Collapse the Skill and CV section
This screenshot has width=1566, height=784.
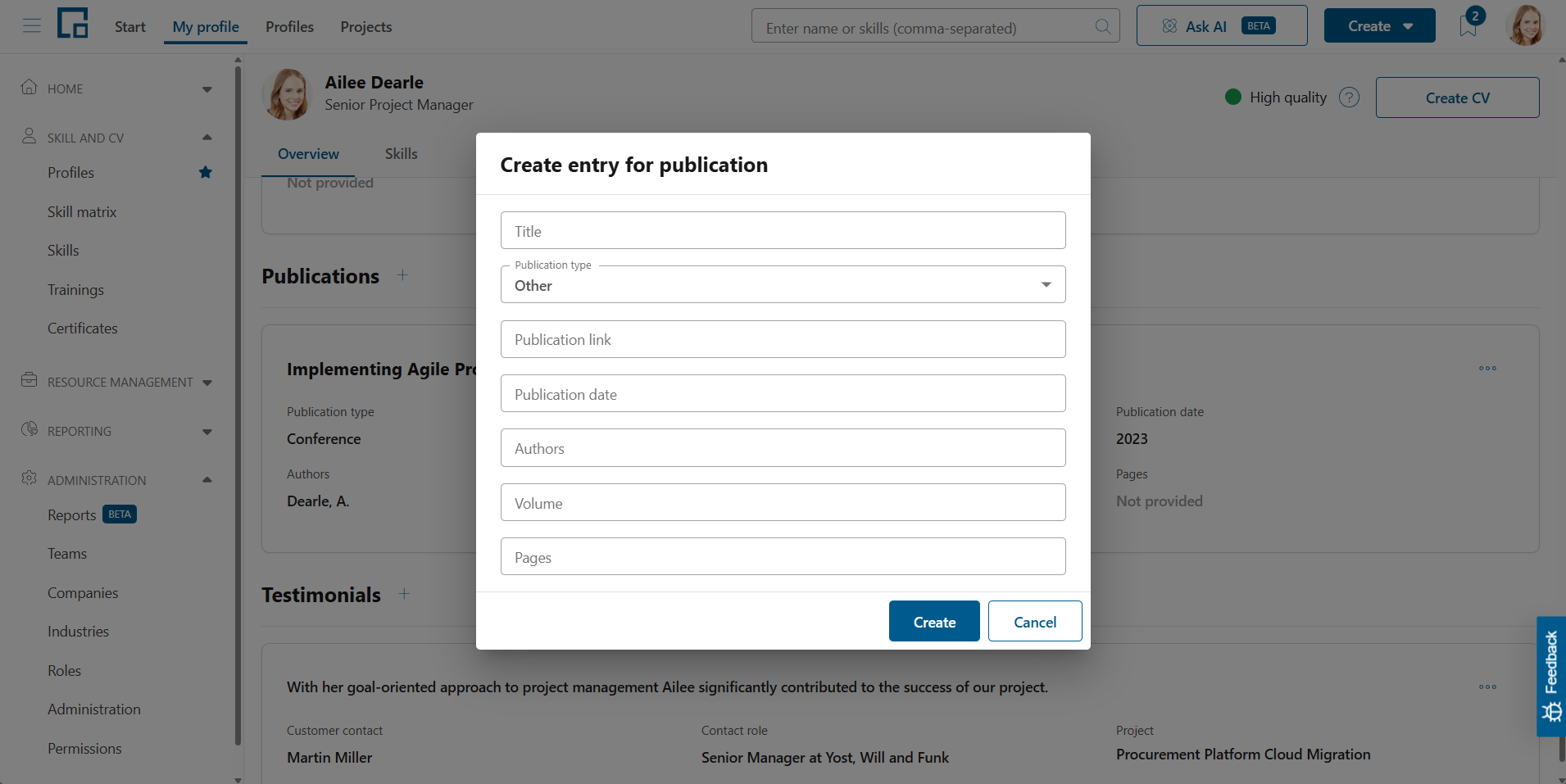tap(207, 138)
